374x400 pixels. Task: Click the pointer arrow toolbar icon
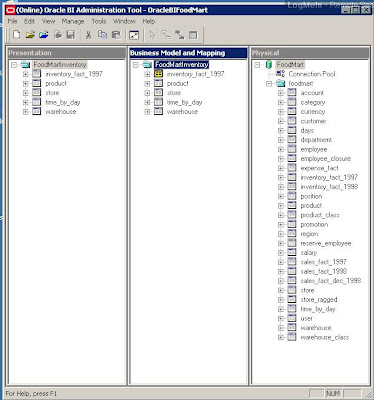[x=152, y=35]
